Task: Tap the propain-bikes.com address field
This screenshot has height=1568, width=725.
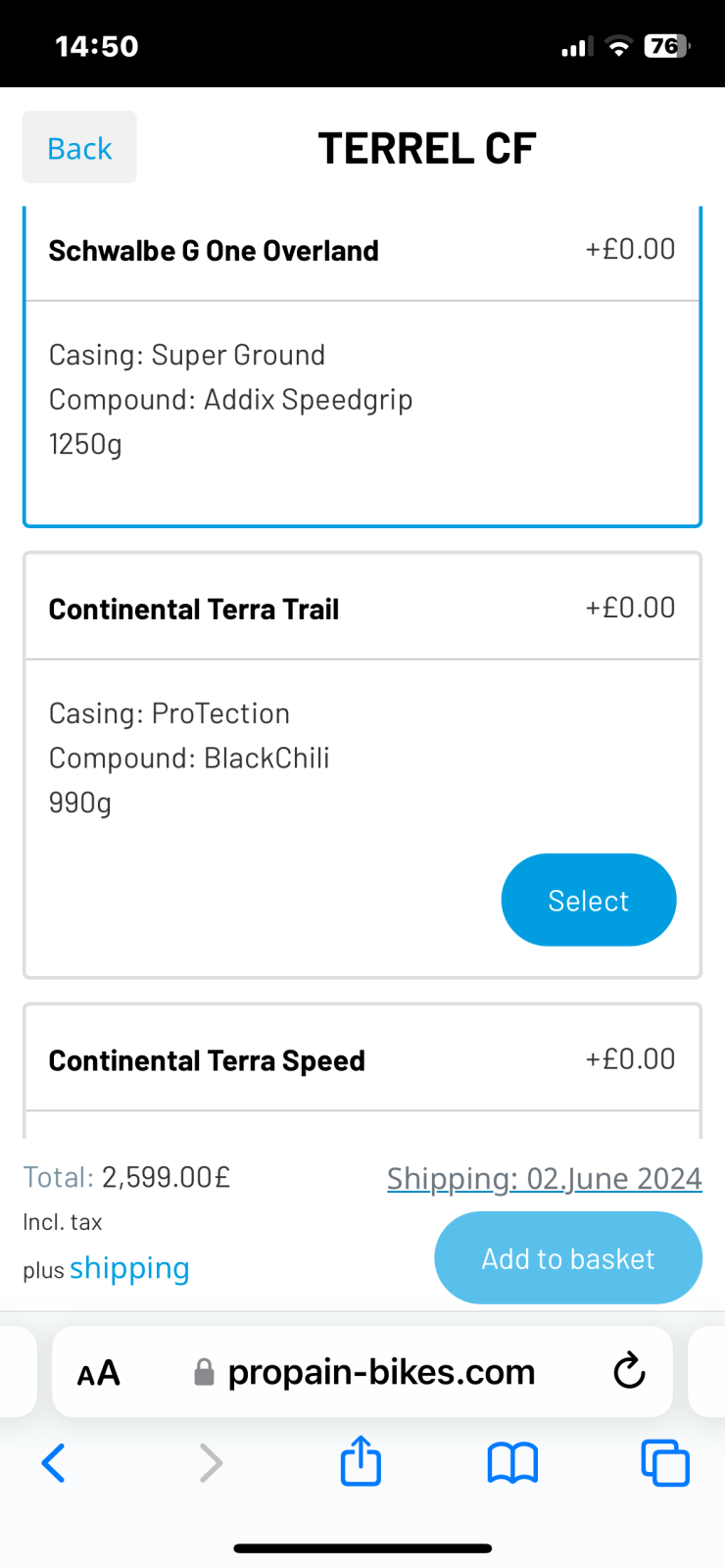Action: pyautogui.click(x=381, y=1372)
